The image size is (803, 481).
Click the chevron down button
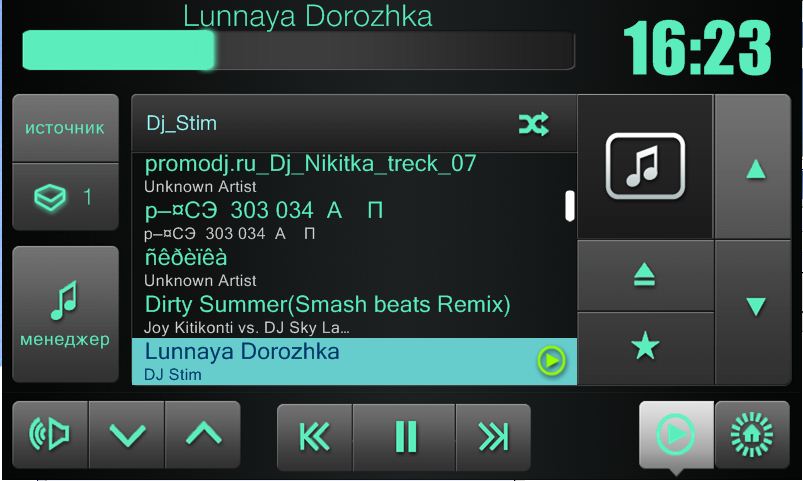(127, 435)
